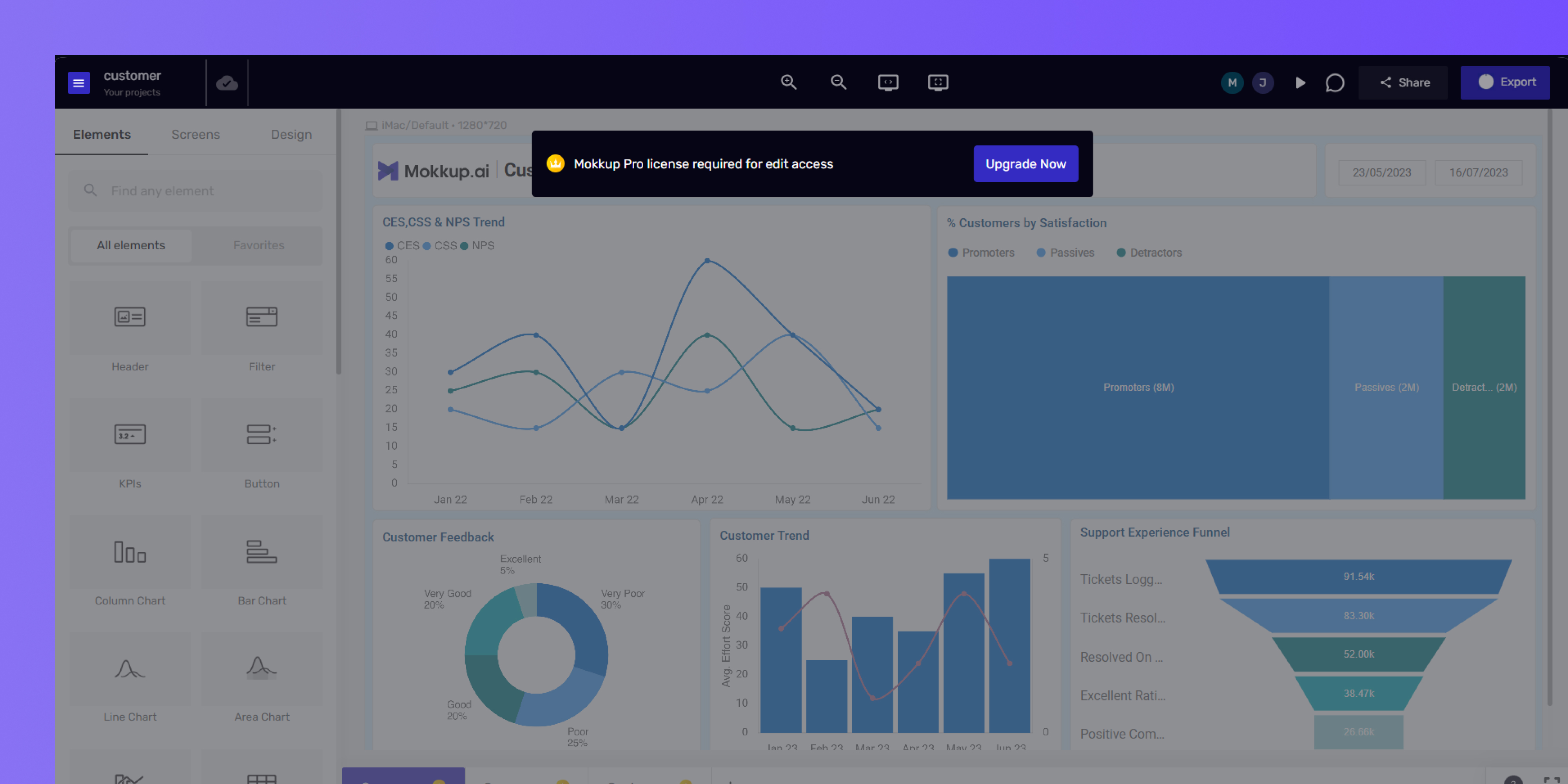Select the 83.30k funnel segment

1359,616
